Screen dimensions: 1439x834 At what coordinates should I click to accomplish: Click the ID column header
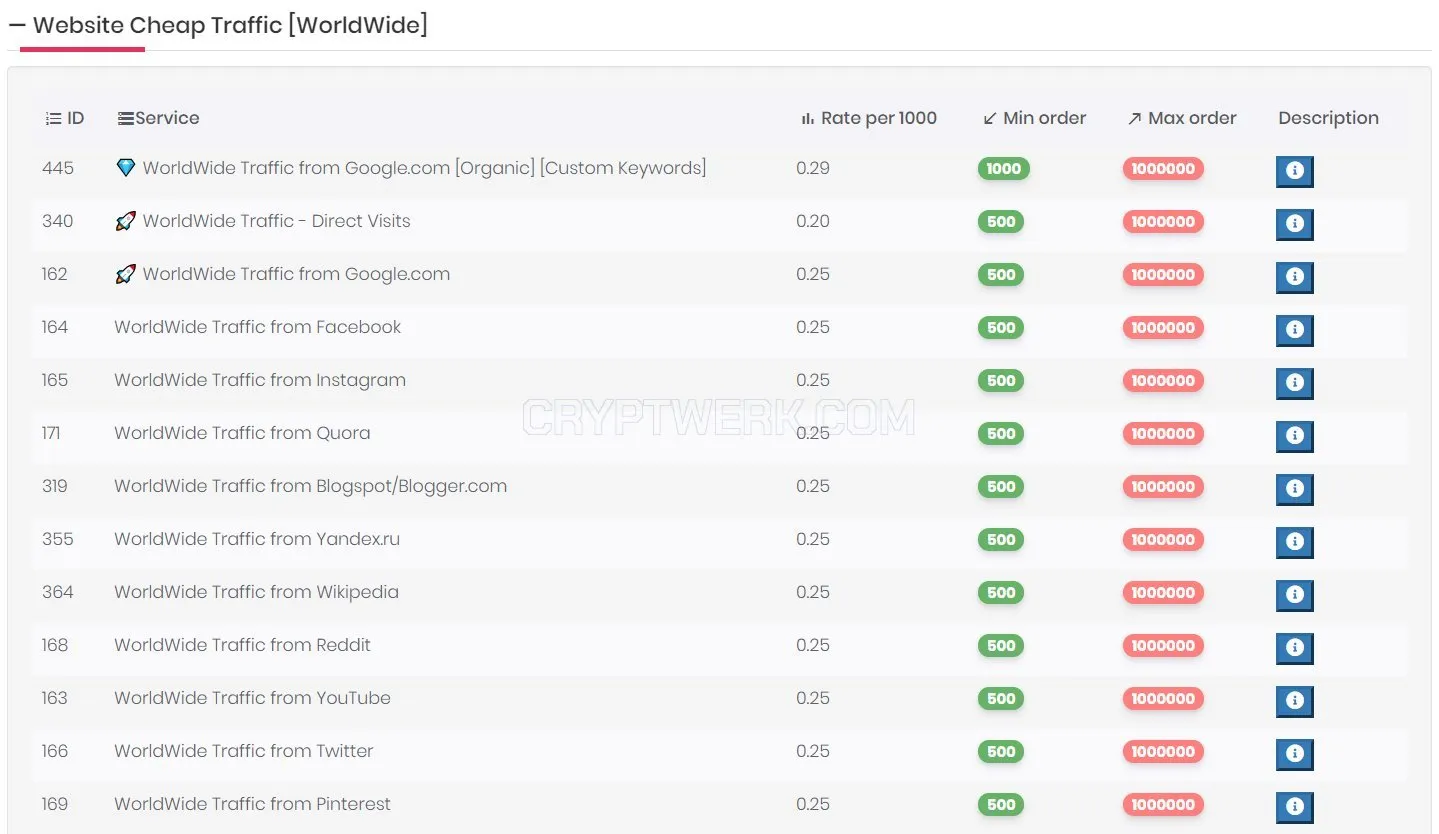coord(65,118)
